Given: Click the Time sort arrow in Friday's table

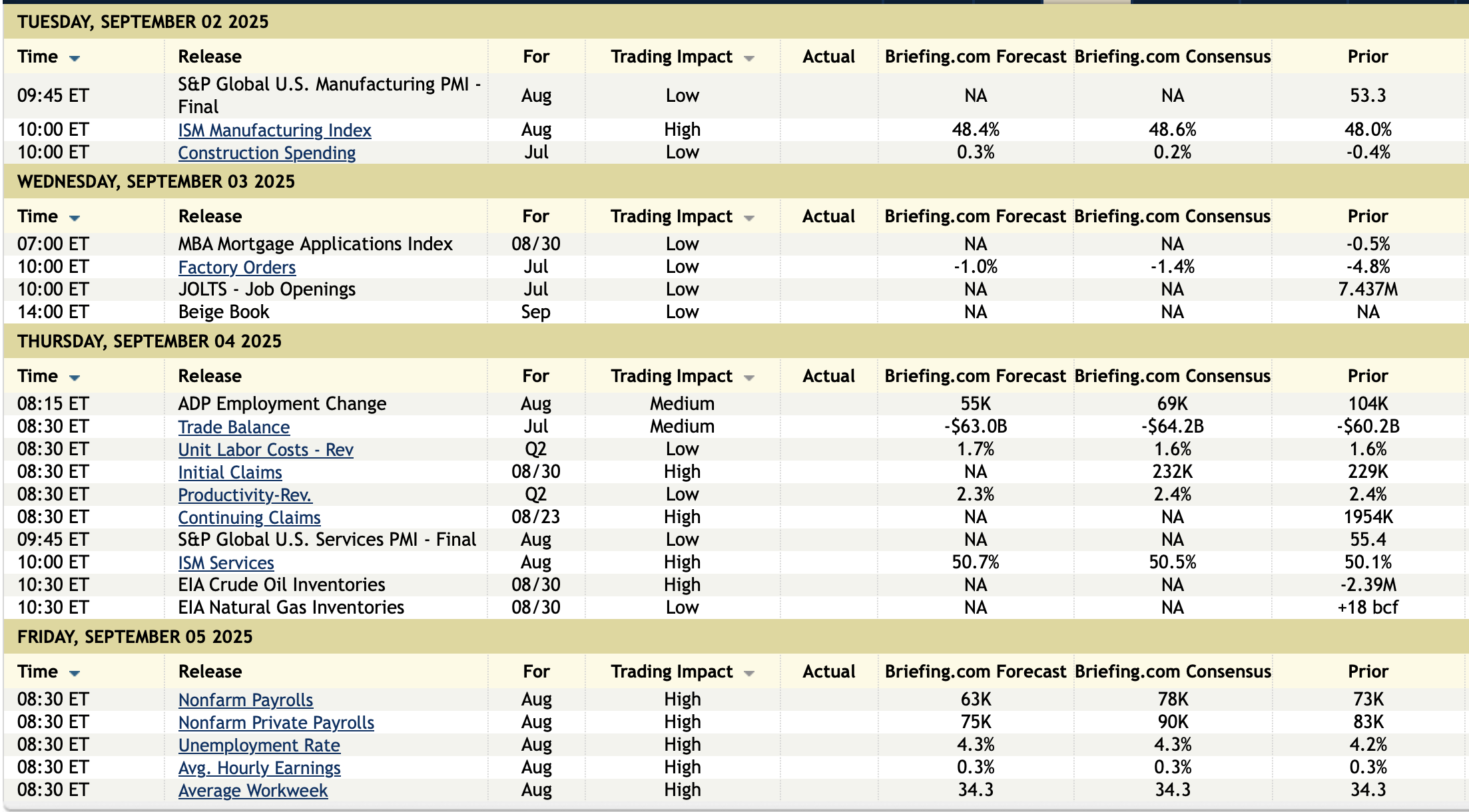Looking at the screenshot, I should (x=75, y=674).
